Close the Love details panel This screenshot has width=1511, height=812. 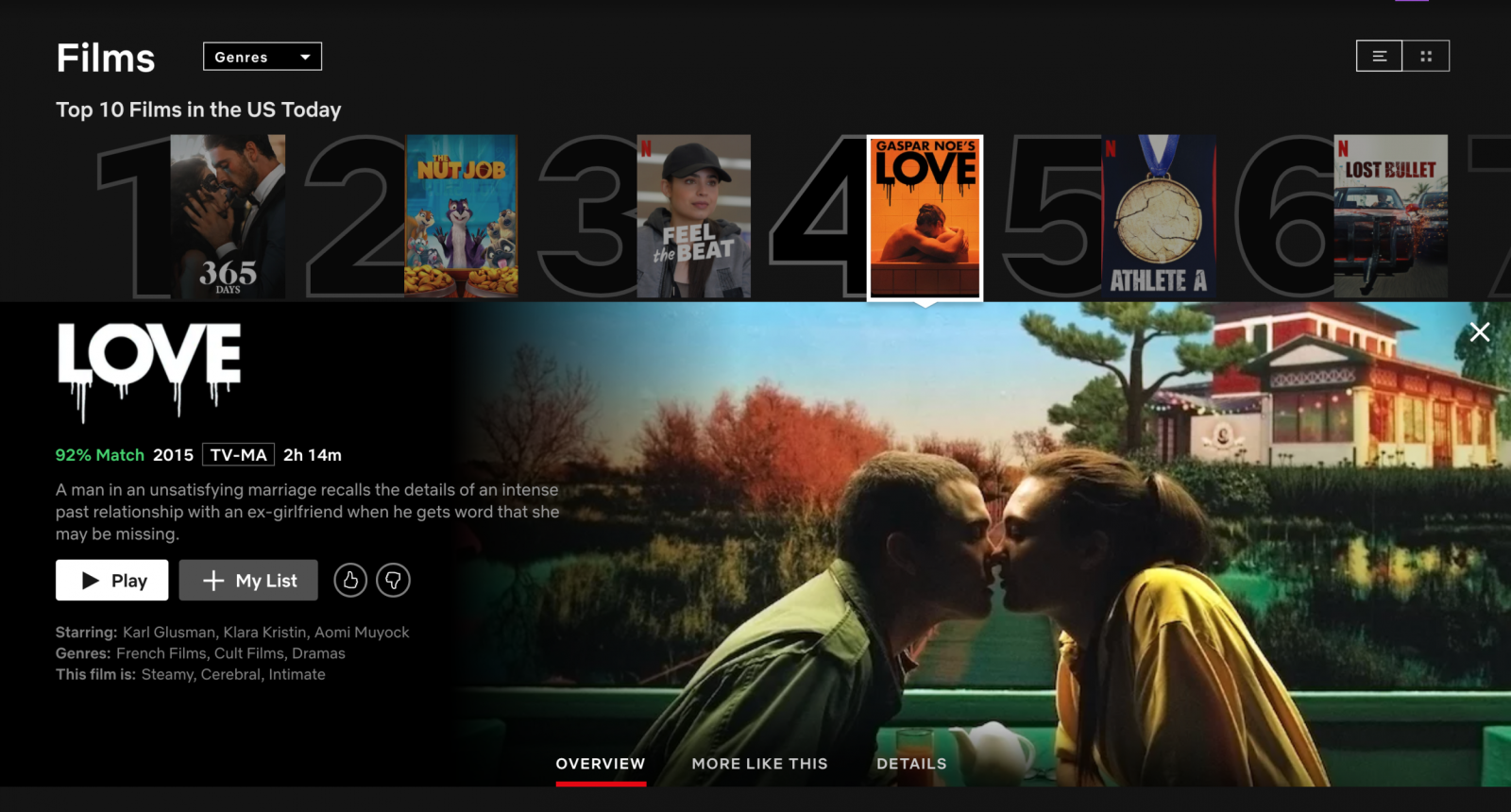coord(1479,332)
